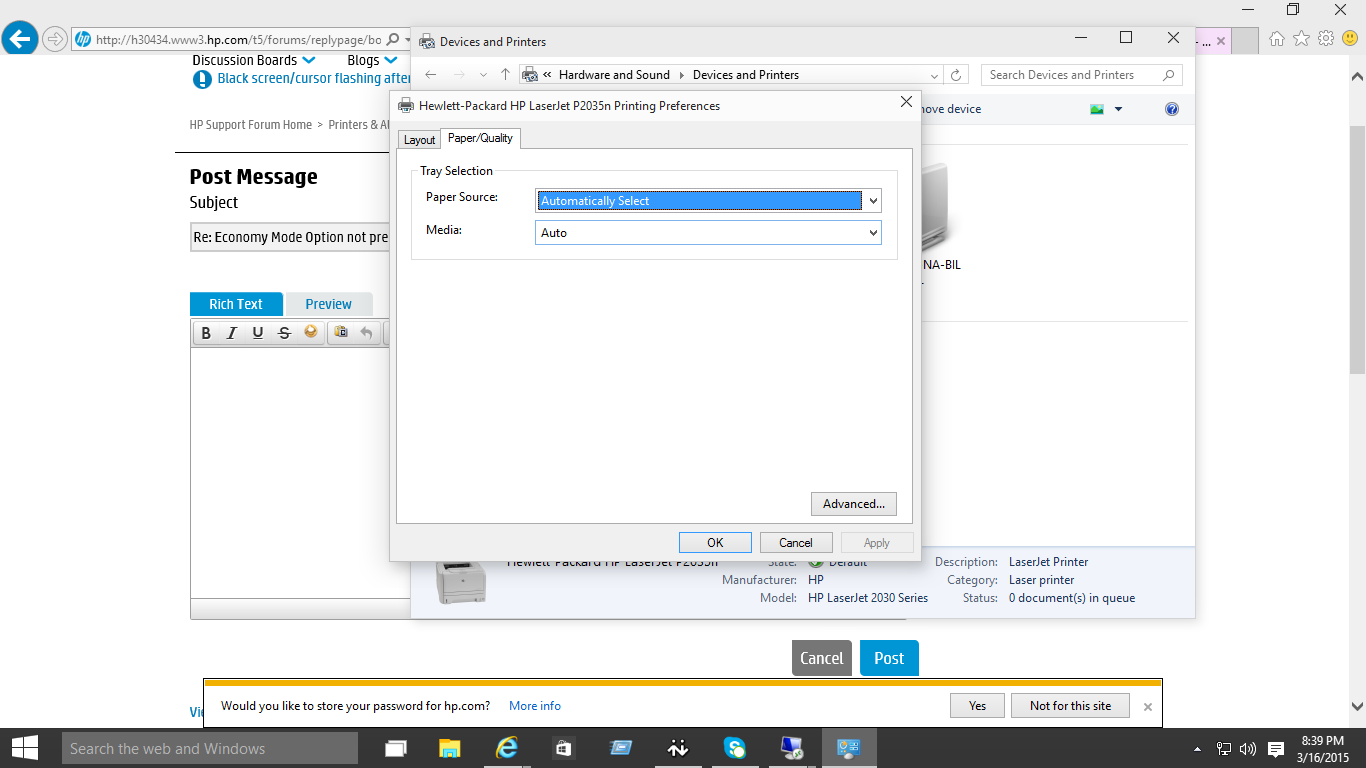Open the view options dropdown arrow

coord(1118,109)
